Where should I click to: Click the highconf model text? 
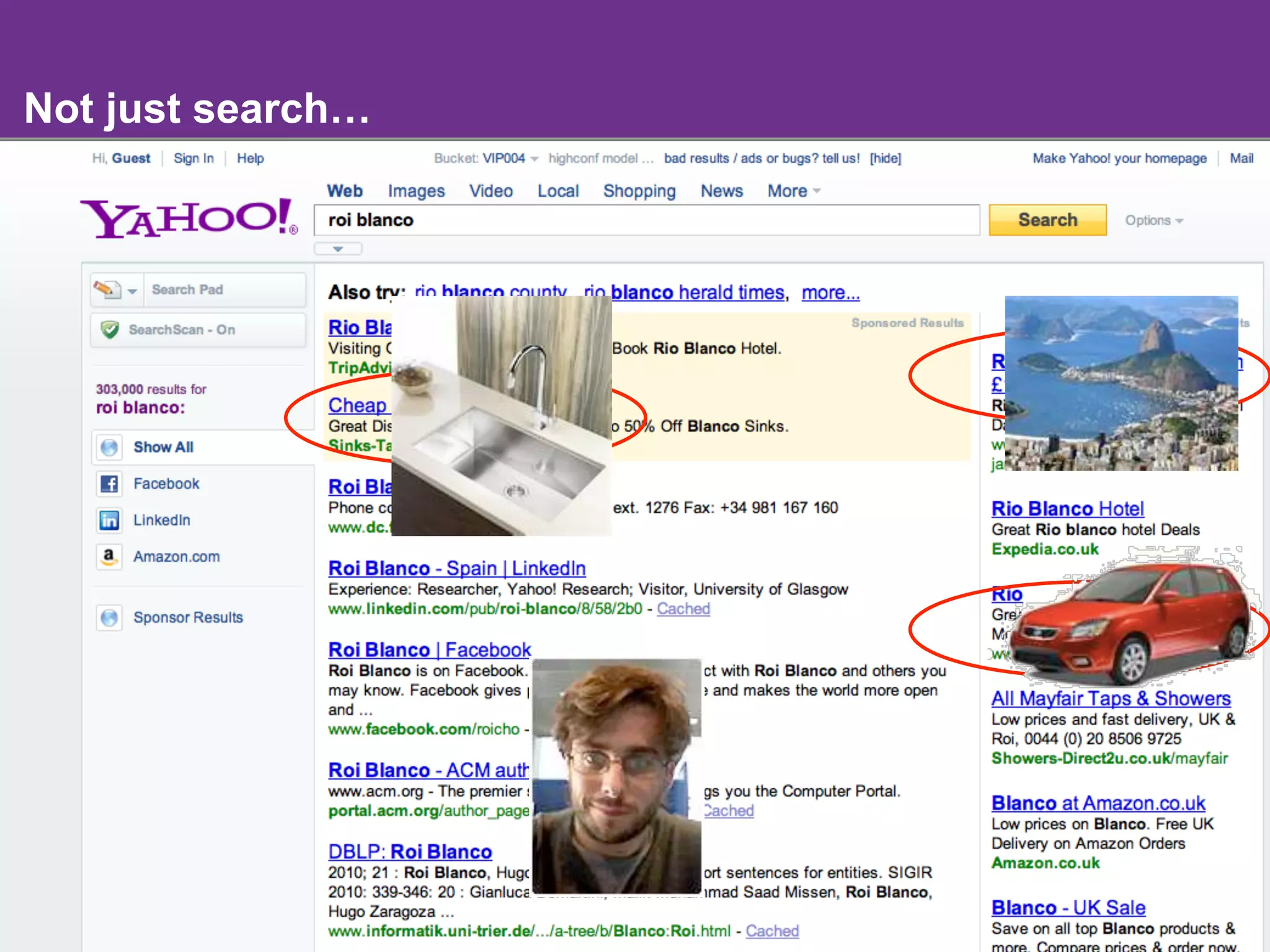point(600,159)
